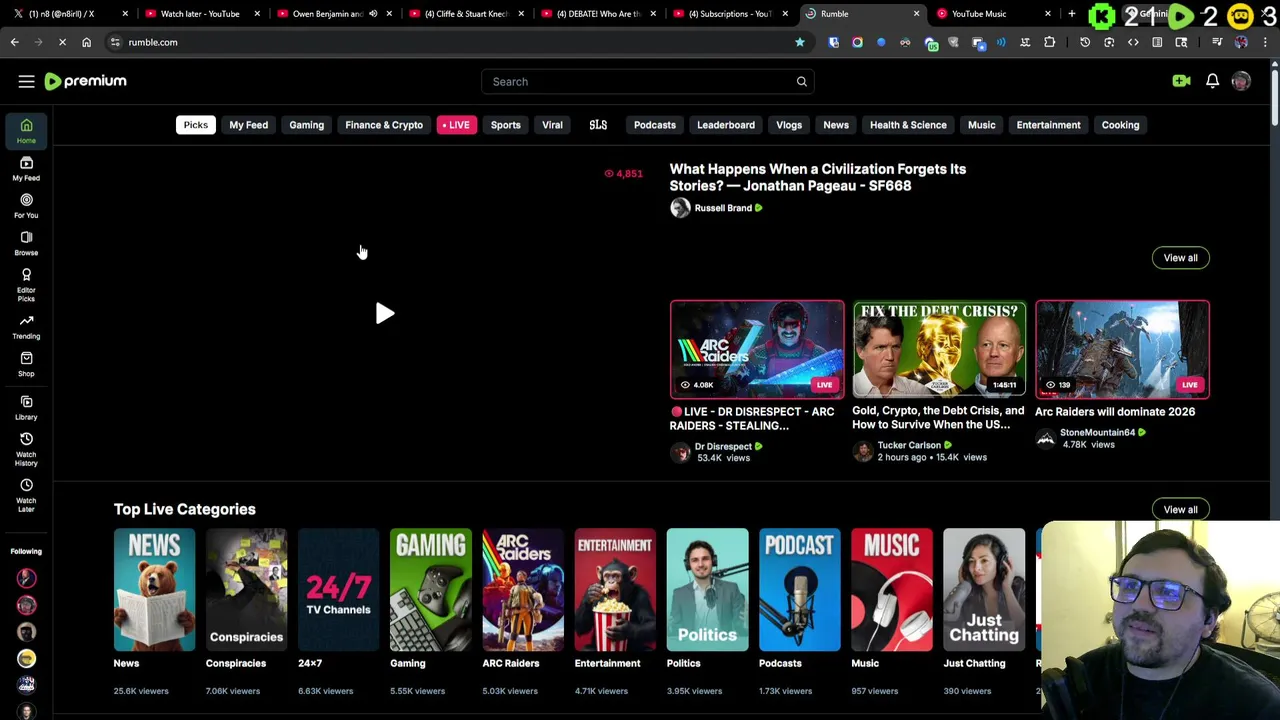
Task: Open Trending in sidebar
Action: [x=26, y=327]
